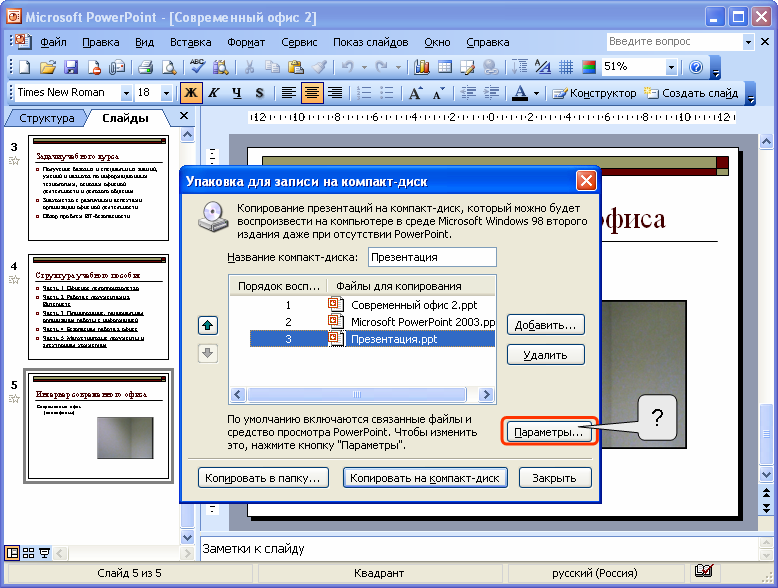The image size is (778, 588).
Task: Open the Параметры... button
Action: 548,432
